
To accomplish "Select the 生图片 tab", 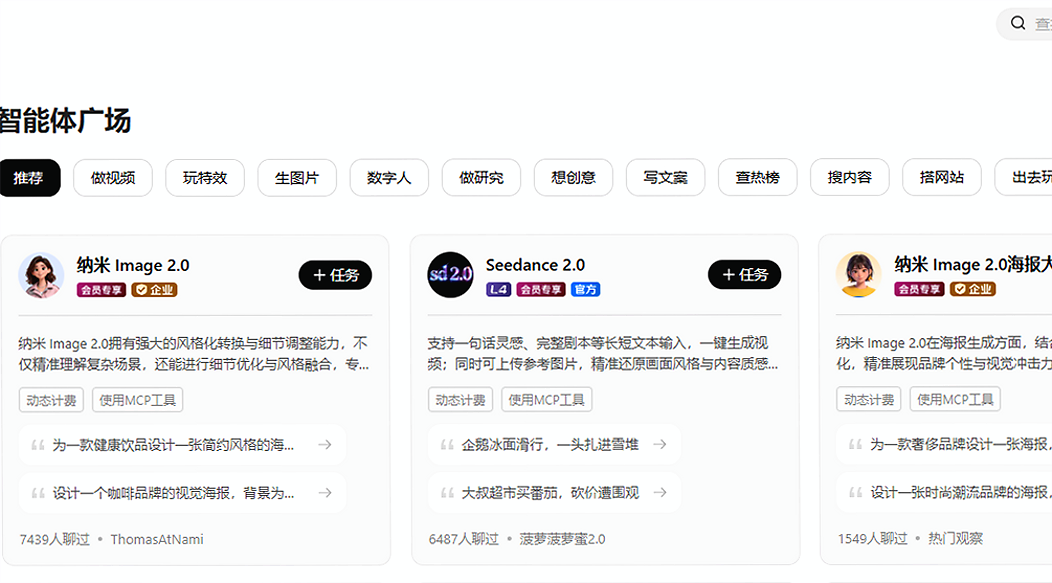I will click(x=297, y=178).
